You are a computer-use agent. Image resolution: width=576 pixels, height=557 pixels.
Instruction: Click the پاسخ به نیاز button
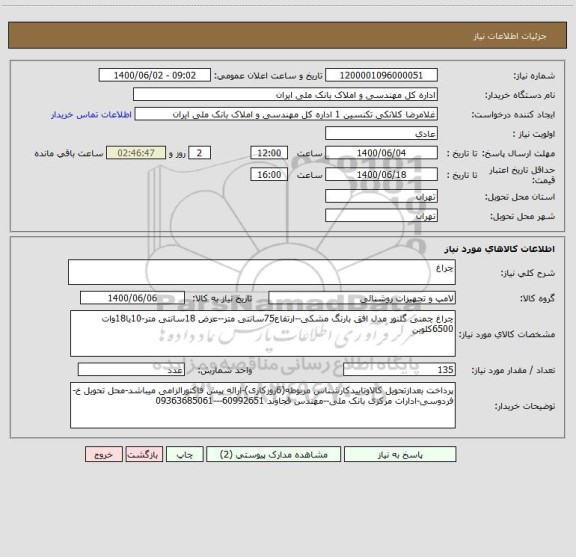[400, 454]
